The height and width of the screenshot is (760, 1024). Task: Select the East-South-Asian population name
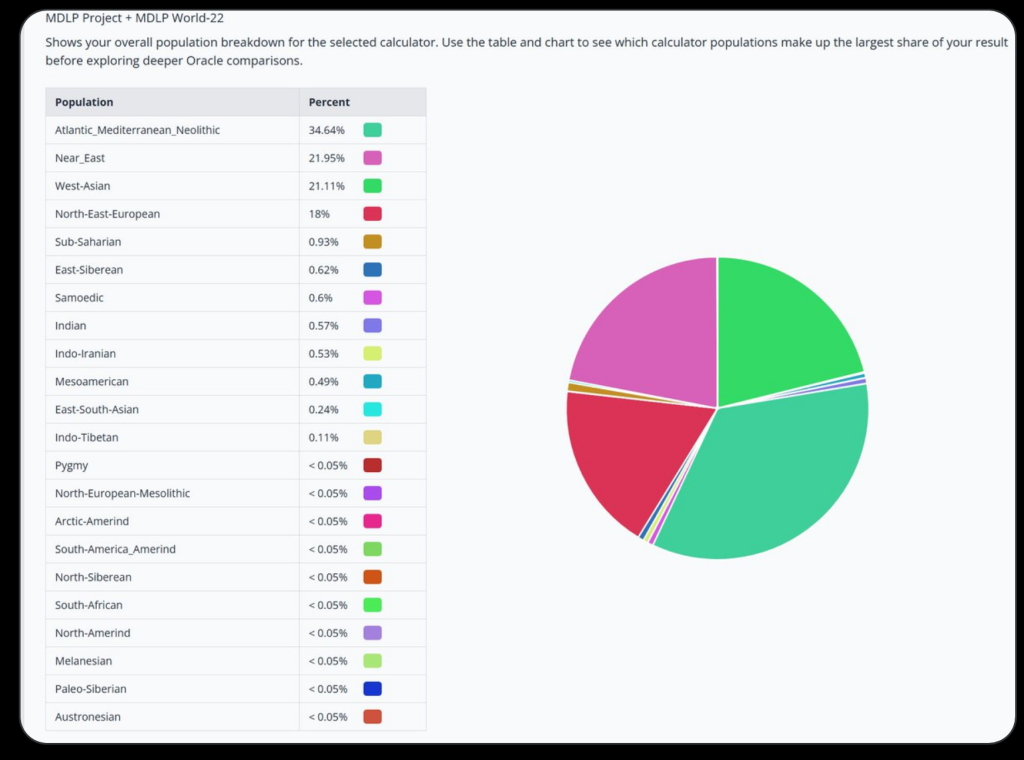(97, 409)
